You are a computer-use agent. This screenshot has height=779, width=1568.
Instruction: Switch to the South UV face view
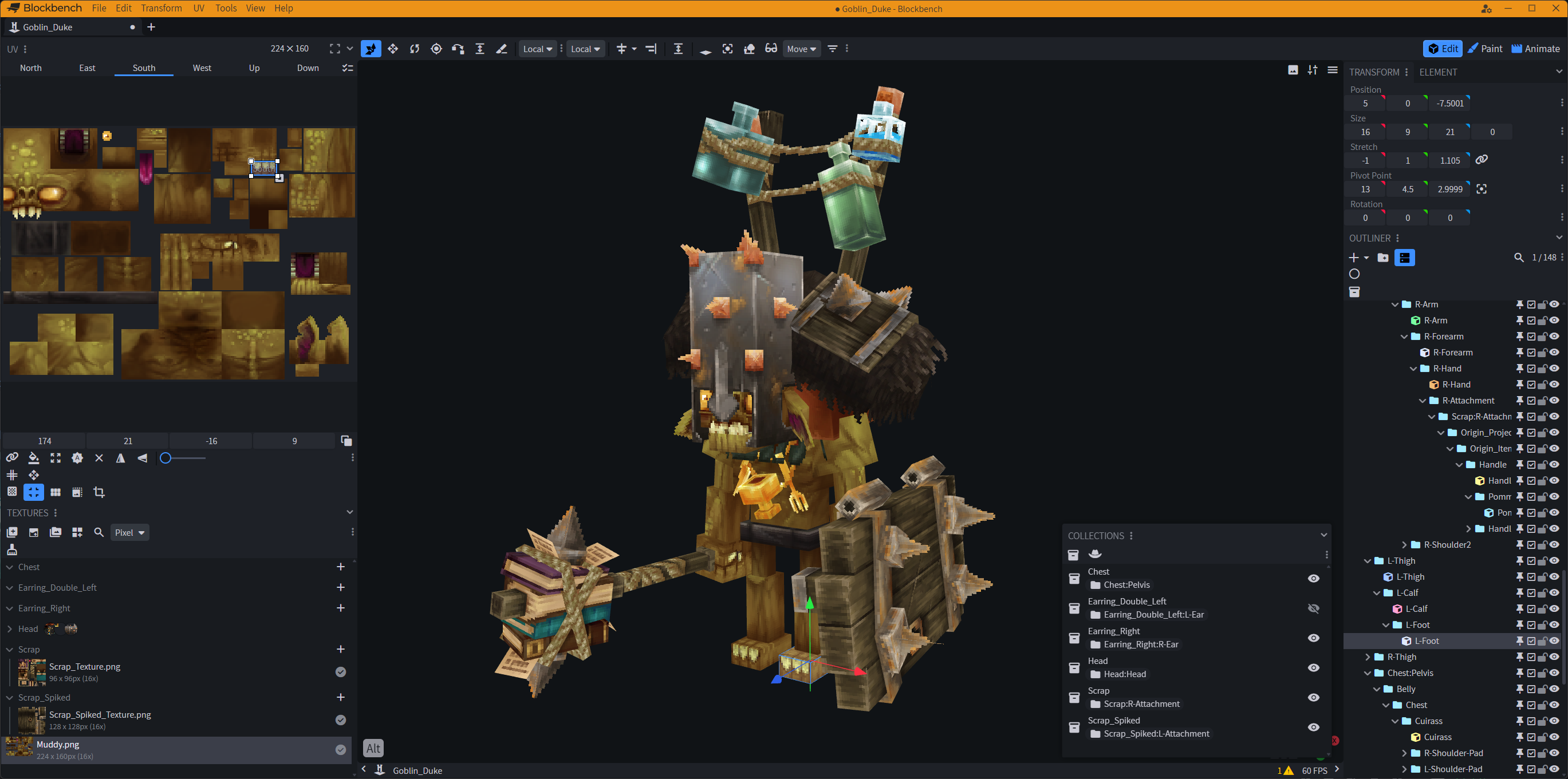coord(143,68)
